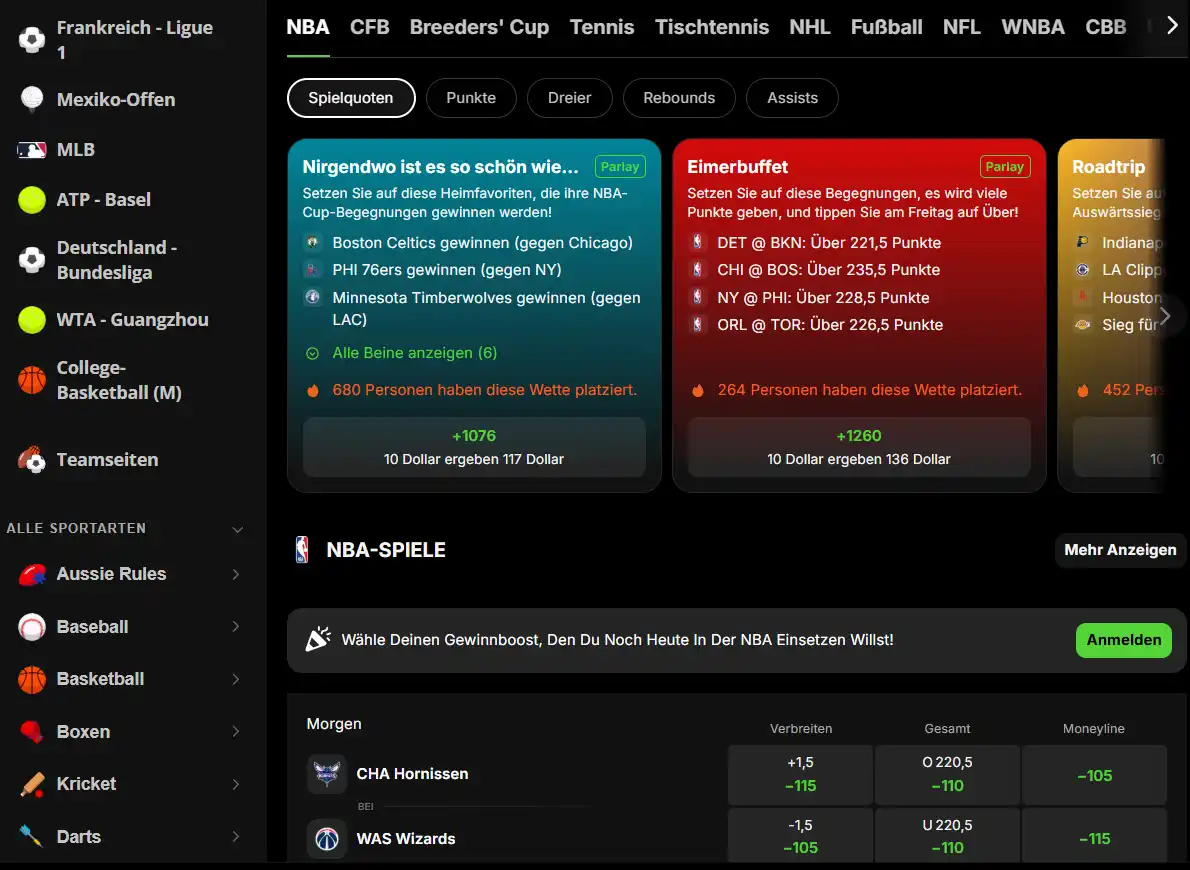The image size is (1190, 870).
Task: Select the Spielquoten filter pill
Action: [x=351, y=98]
